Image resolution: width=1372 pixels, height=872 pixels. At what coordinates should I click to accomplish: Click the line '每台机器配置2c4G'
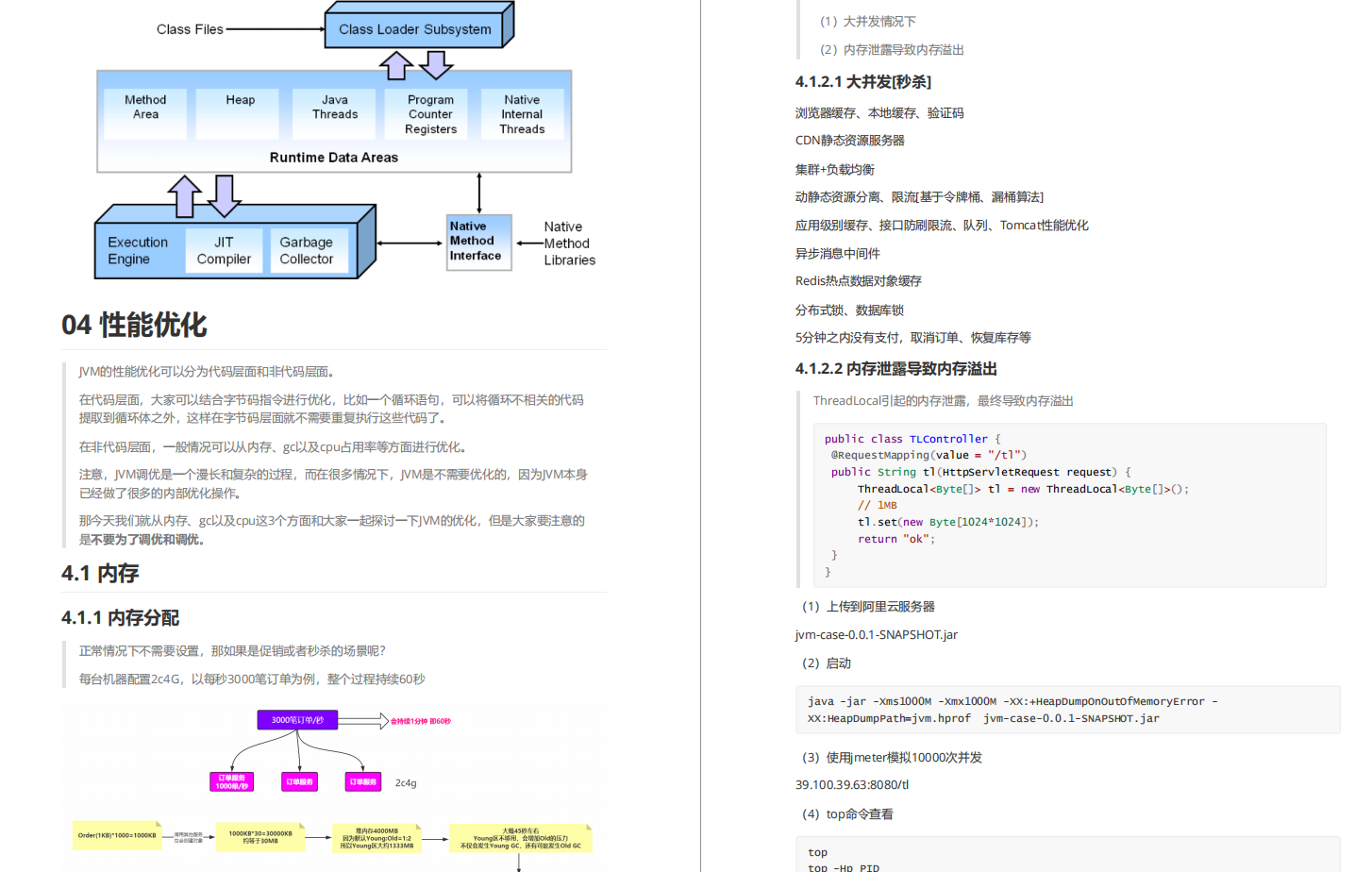252,679
